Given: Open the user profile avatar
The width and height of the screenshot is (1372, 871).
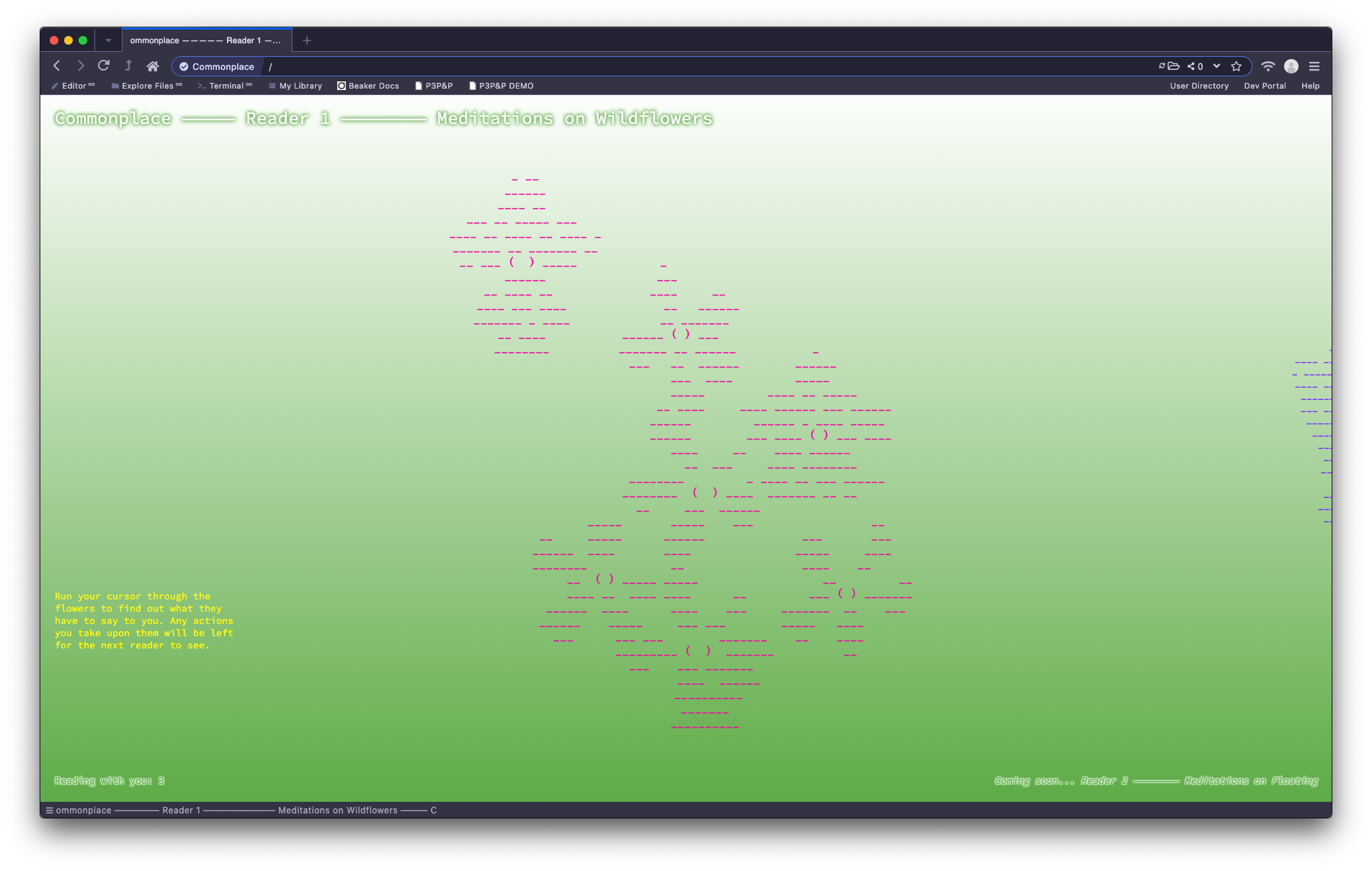Looking at the screenshot, I should [x=1291, y=66].
